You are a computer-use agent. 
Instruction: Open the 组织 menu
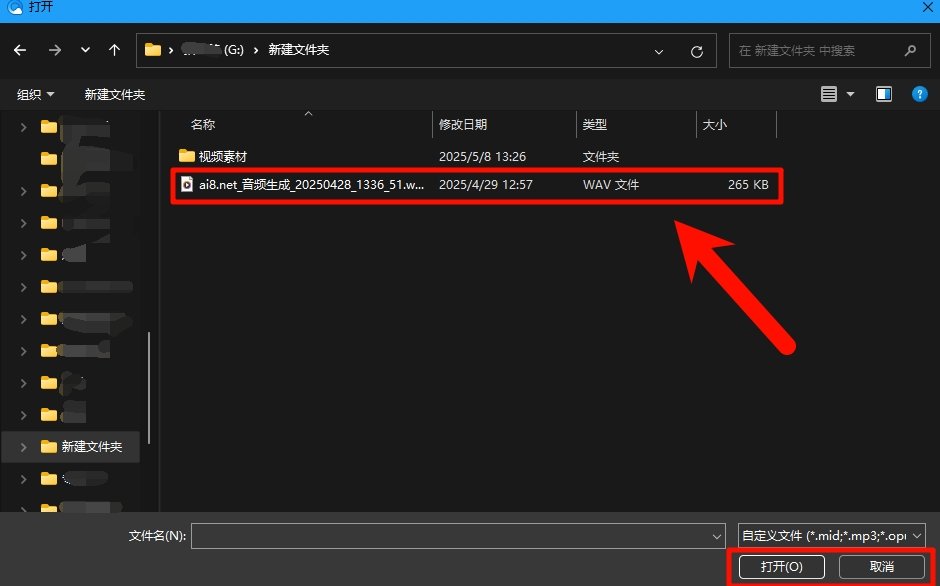[34, 93]
